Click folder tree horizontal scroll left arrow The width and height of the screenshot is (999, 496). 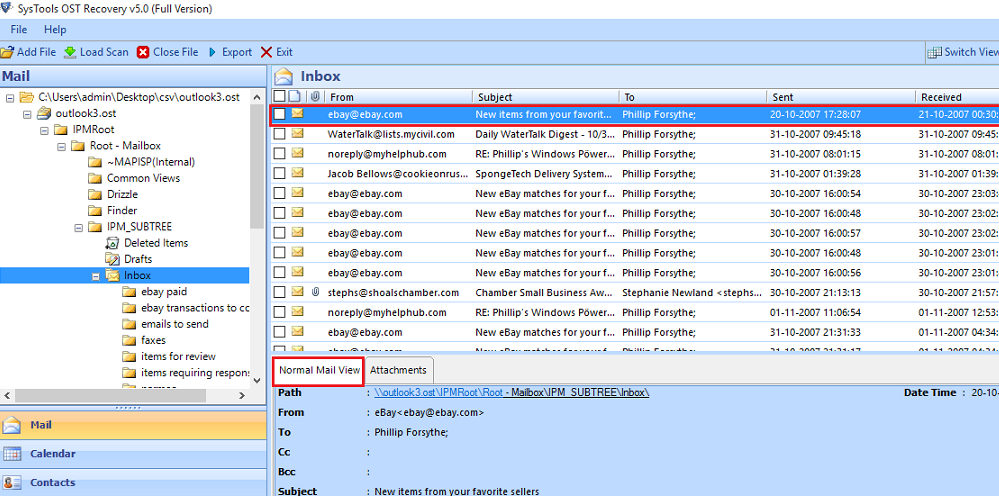coord(6,395)
